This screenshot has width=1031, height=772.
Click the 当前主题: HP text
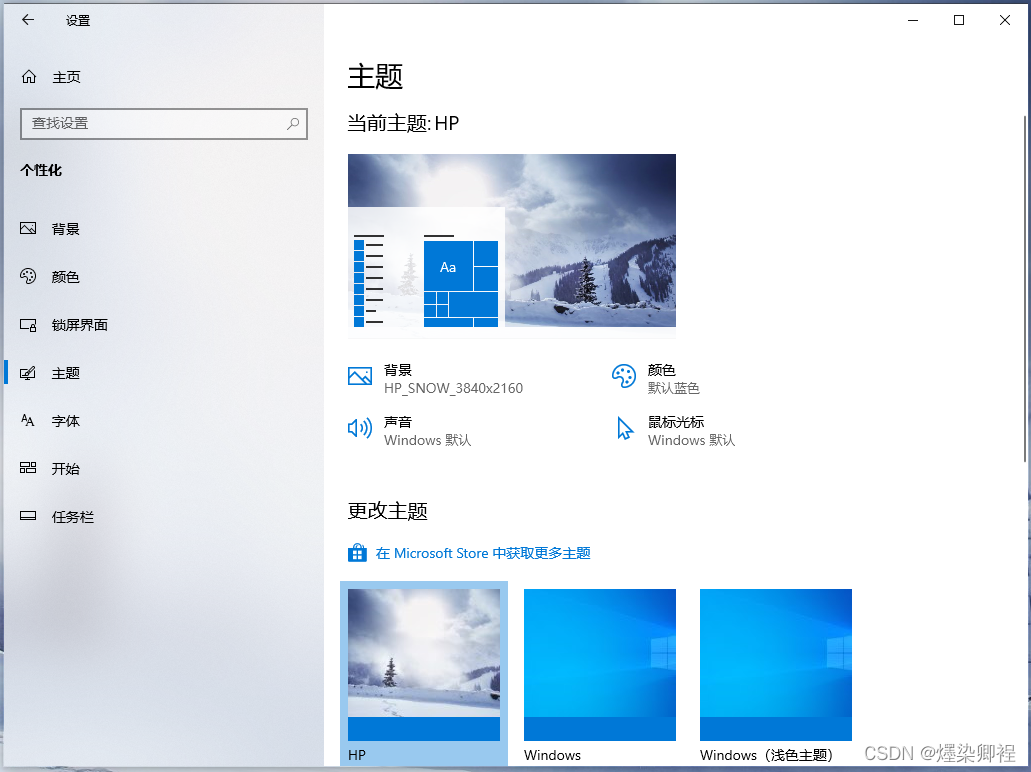tap(403, 123)
